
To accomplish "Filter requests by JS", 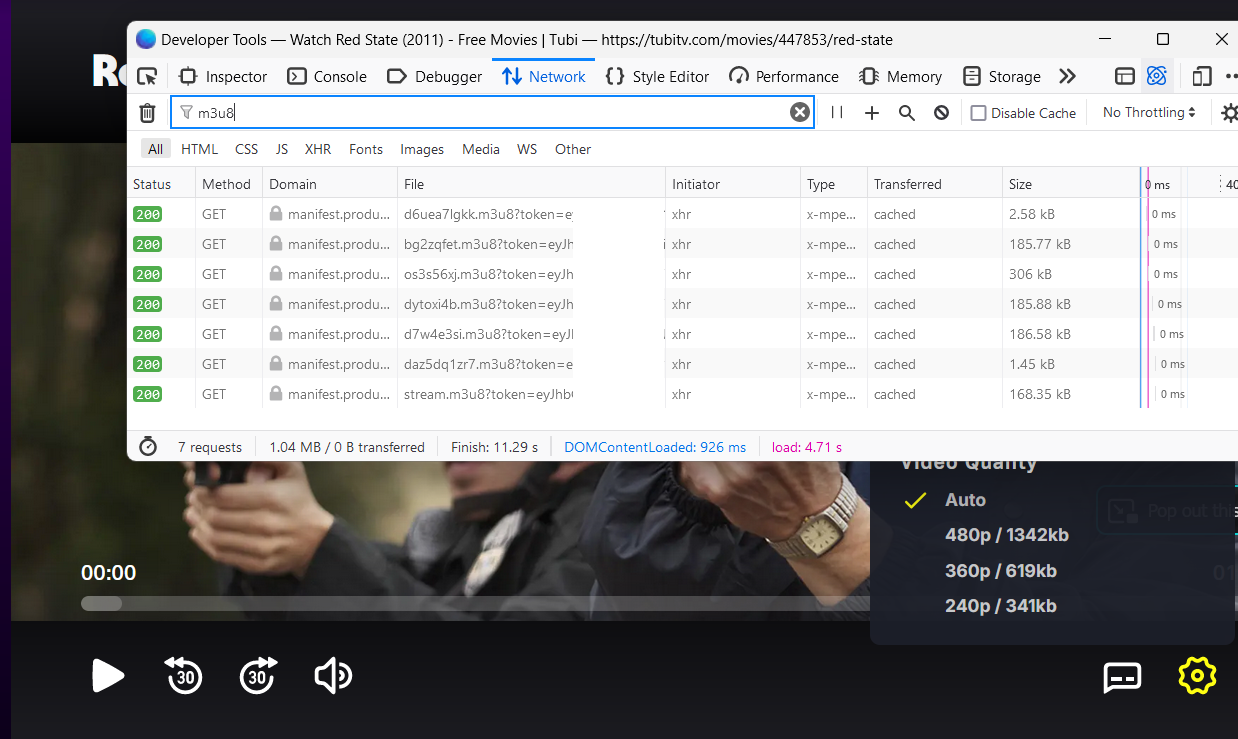I will (x=282, y=149).
